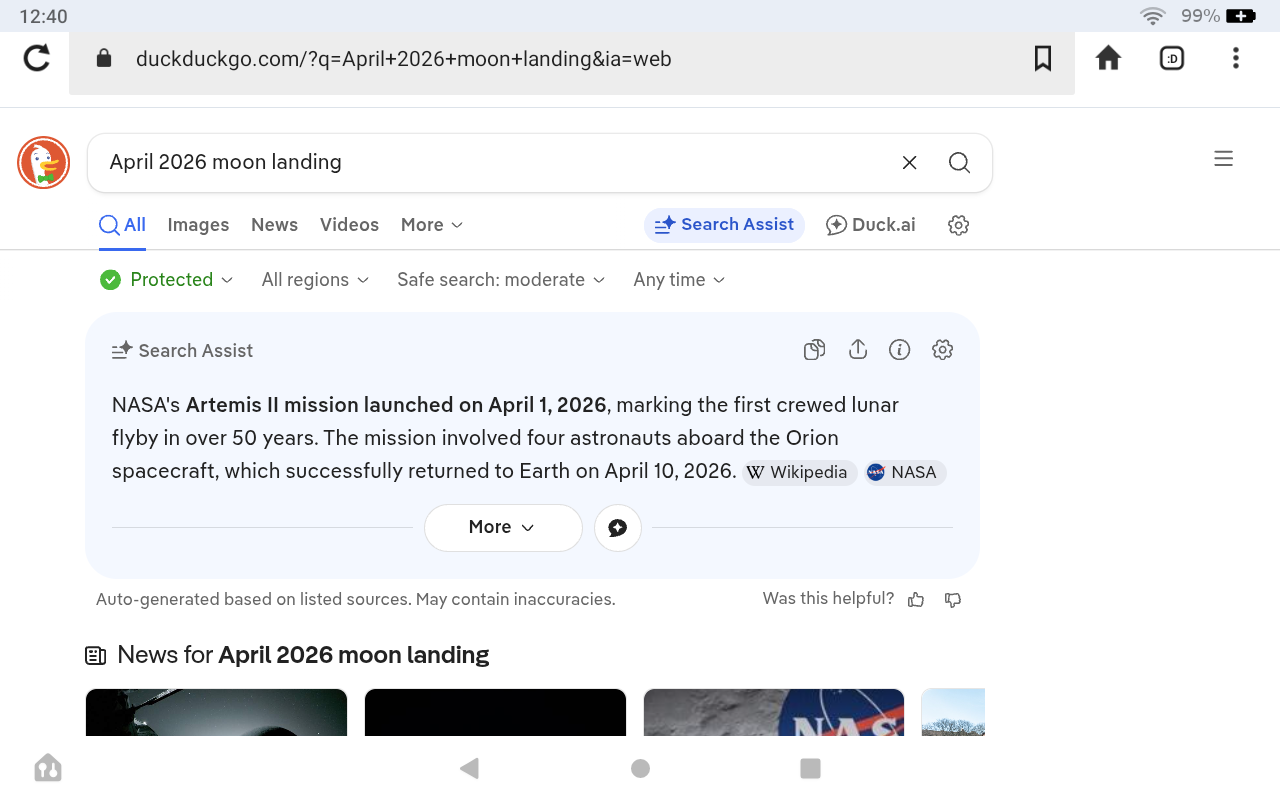This screenshot has width=1280, height=800.
Task: Expand the answer with More button
Action: pyautogui.click(x=502, y=527)
